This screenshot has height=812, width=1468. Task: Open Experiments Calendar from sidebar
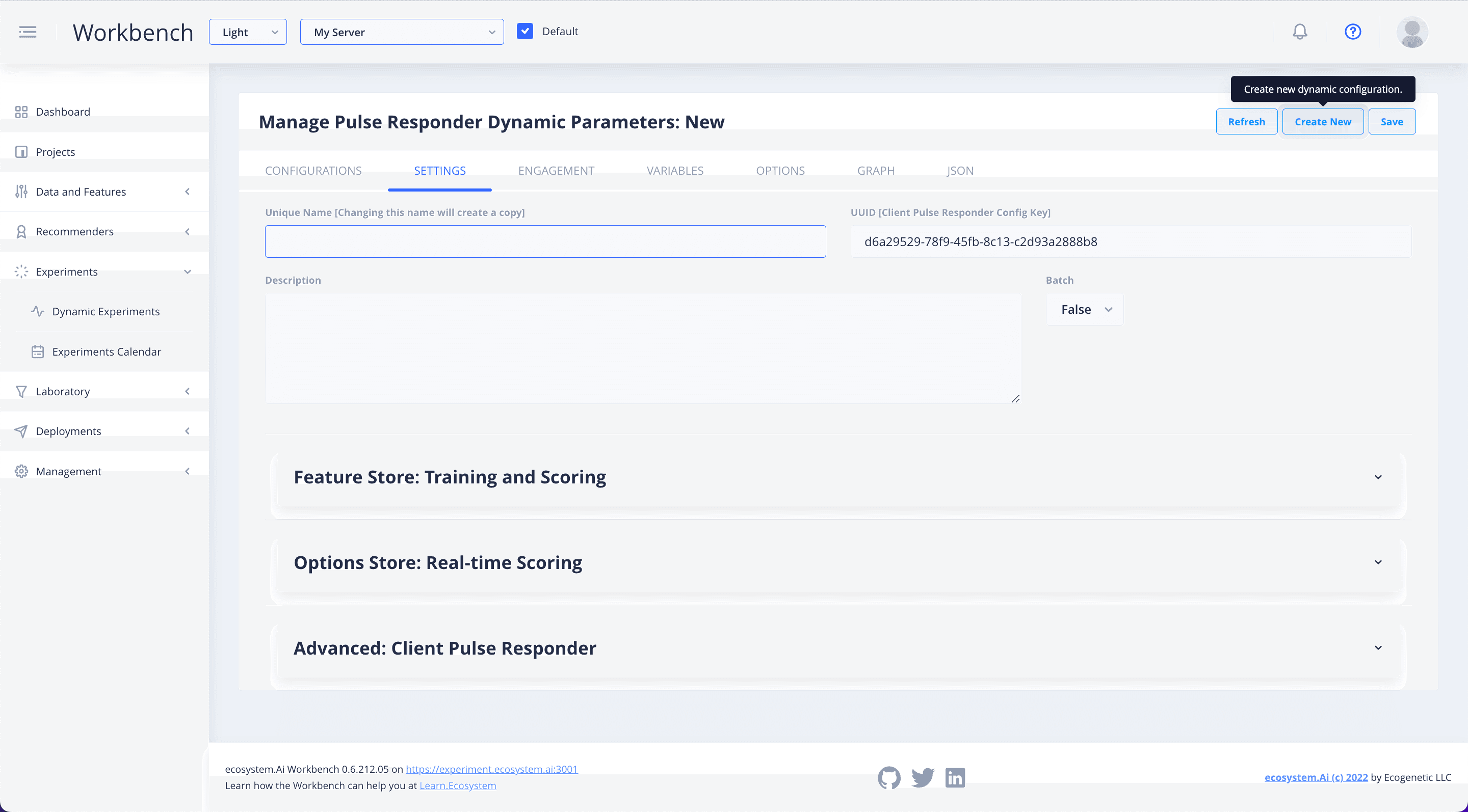coord(106,351)
